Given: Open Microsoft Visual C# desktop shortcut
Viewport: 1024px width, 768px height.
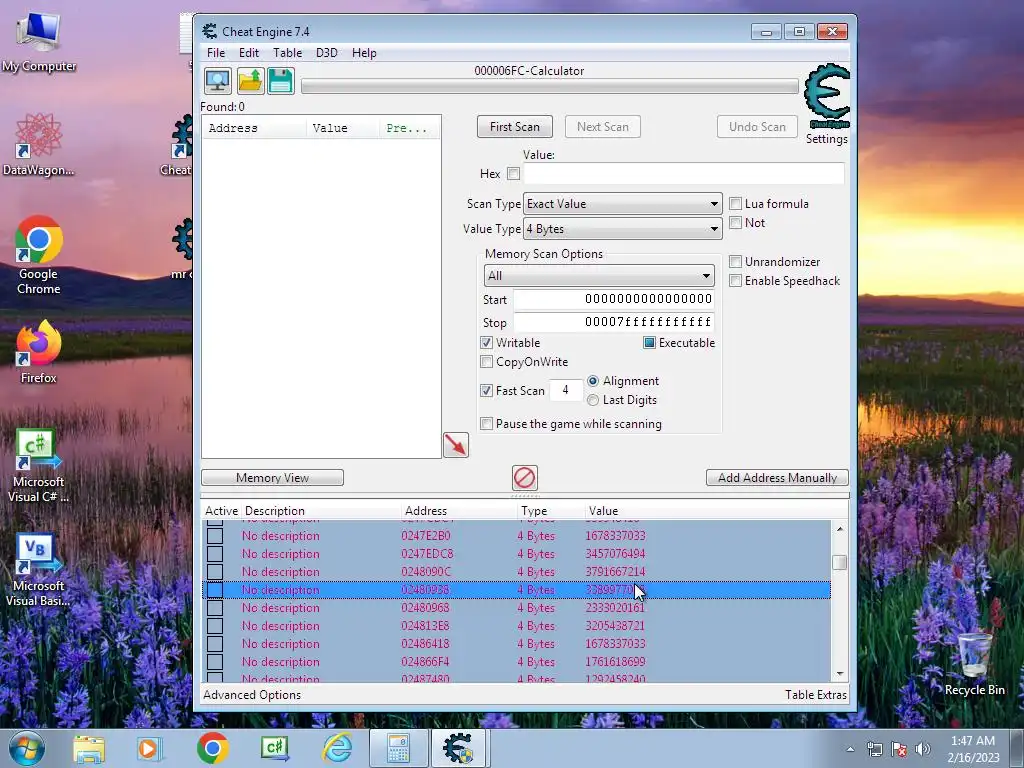Looking at the screenshot, I should coord(39,466).
